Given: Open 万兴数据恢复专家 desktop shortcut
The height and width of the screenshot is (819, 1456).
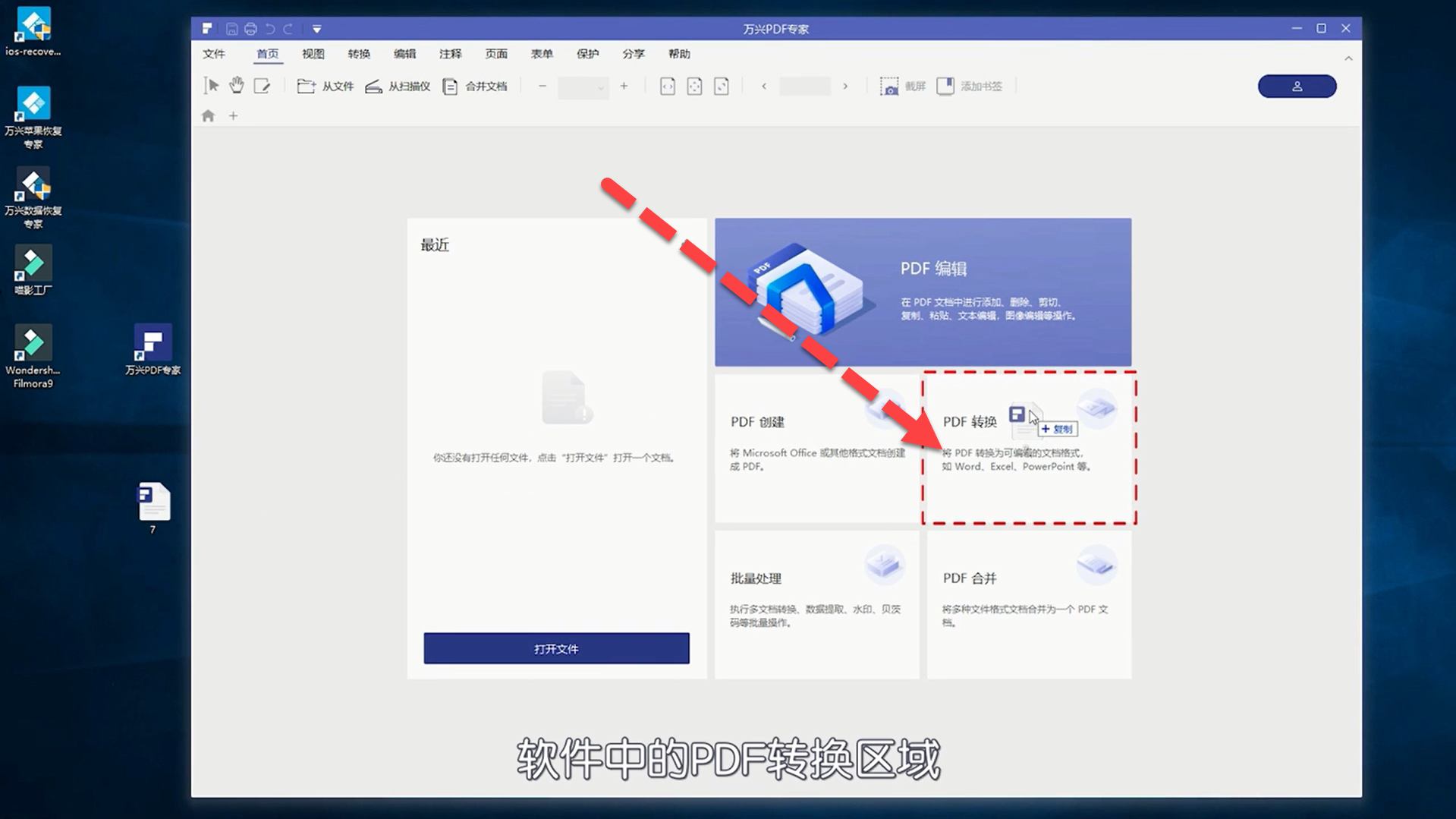Looking at the screenshot, I should click(33, 197).
